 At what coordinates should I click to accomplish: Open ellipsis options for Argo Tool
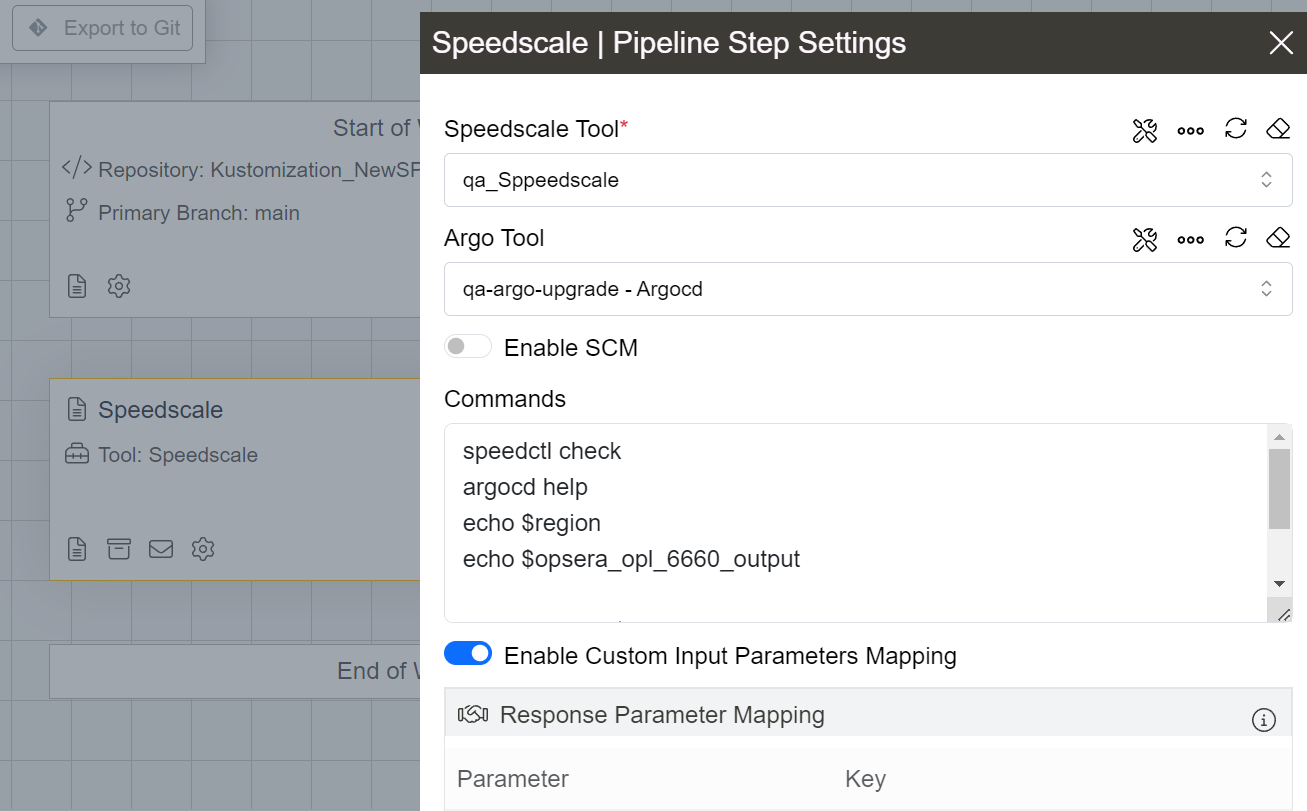1190,239
